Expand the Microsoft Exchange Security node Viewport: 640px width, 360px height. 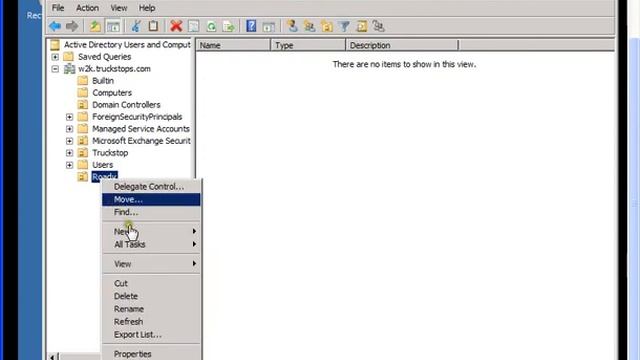point(69,141)
